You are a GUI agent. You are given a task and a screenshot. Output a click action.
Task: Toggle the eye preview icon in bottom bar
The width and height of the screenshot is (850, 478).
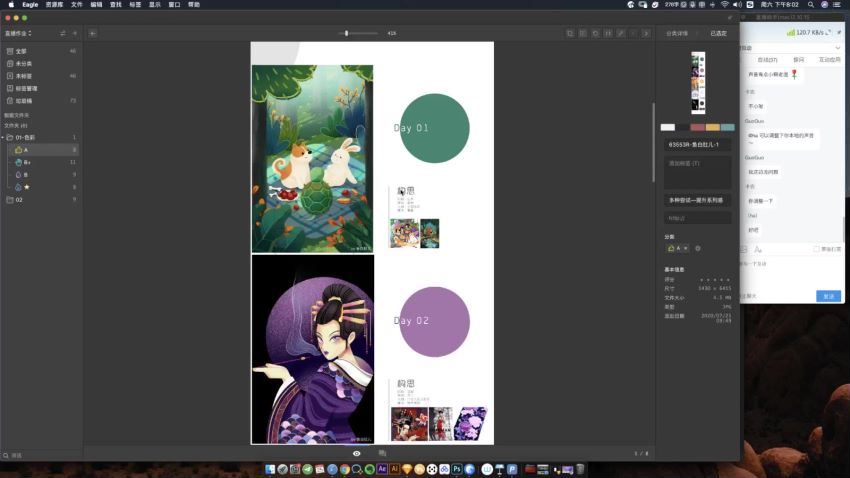[x=356, y=454]
